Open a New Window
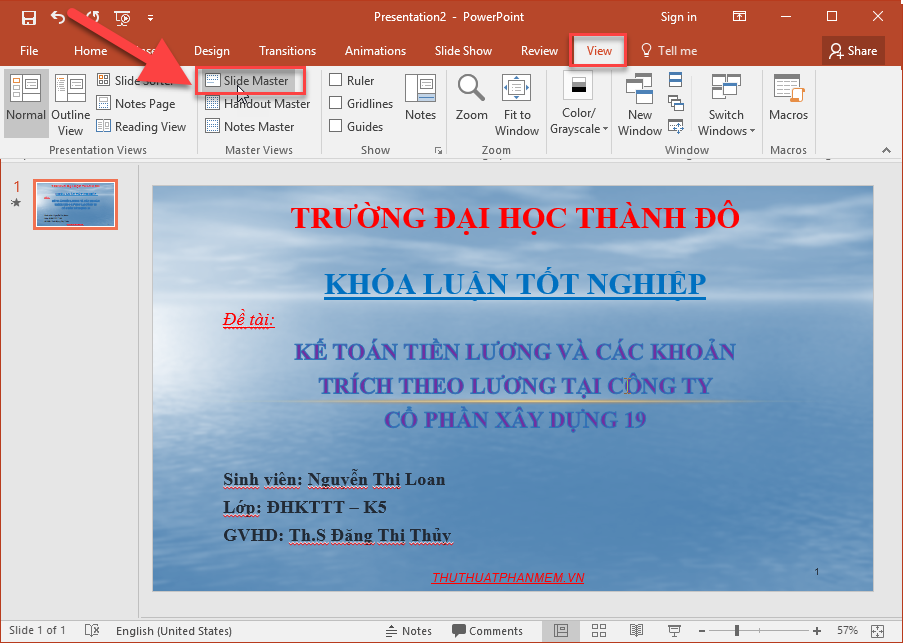The image size is (903, 643). pos(639,105)
